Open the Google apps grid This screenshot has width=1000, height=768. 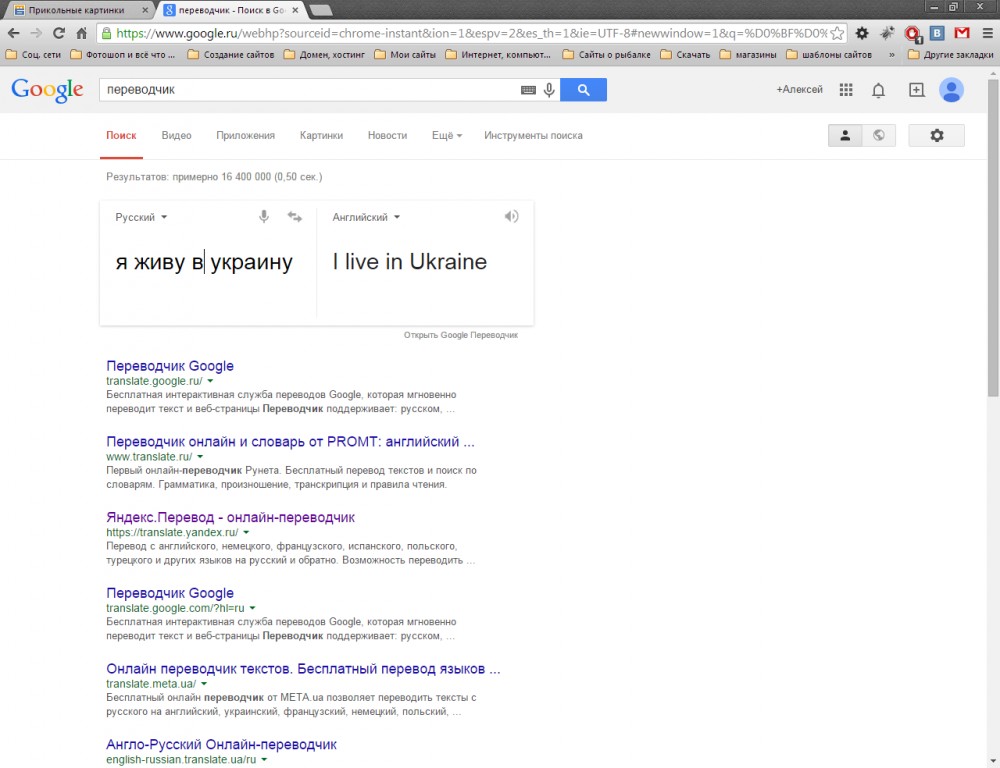(x=846, y=90)
